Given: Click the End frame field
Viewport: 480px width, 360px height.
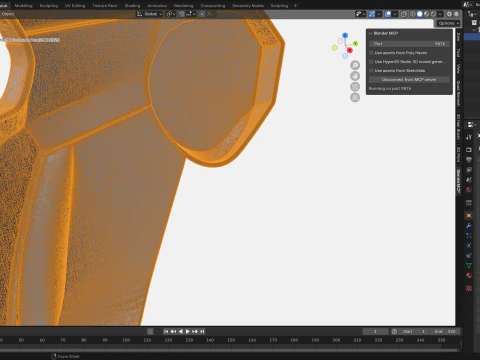Looking at the screenshot, I should [445, 331].
